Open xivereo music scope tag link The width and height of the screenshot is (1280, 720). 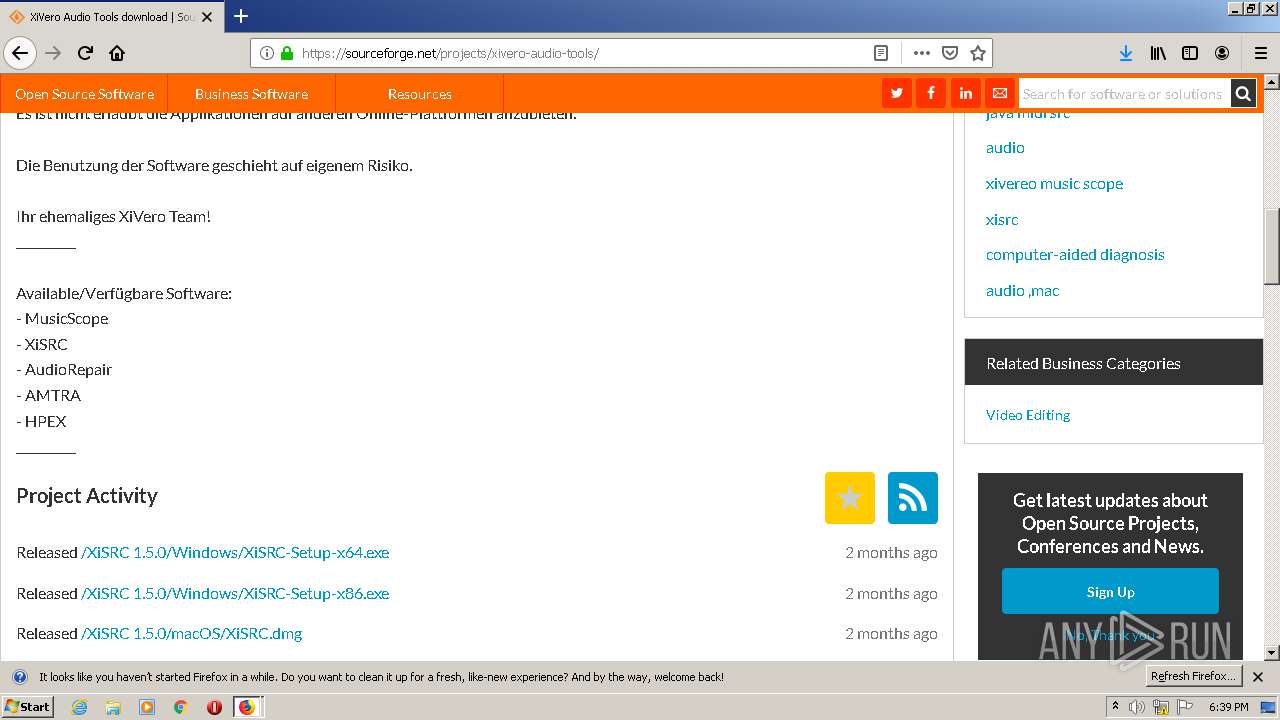click(x=1054, y=183)
